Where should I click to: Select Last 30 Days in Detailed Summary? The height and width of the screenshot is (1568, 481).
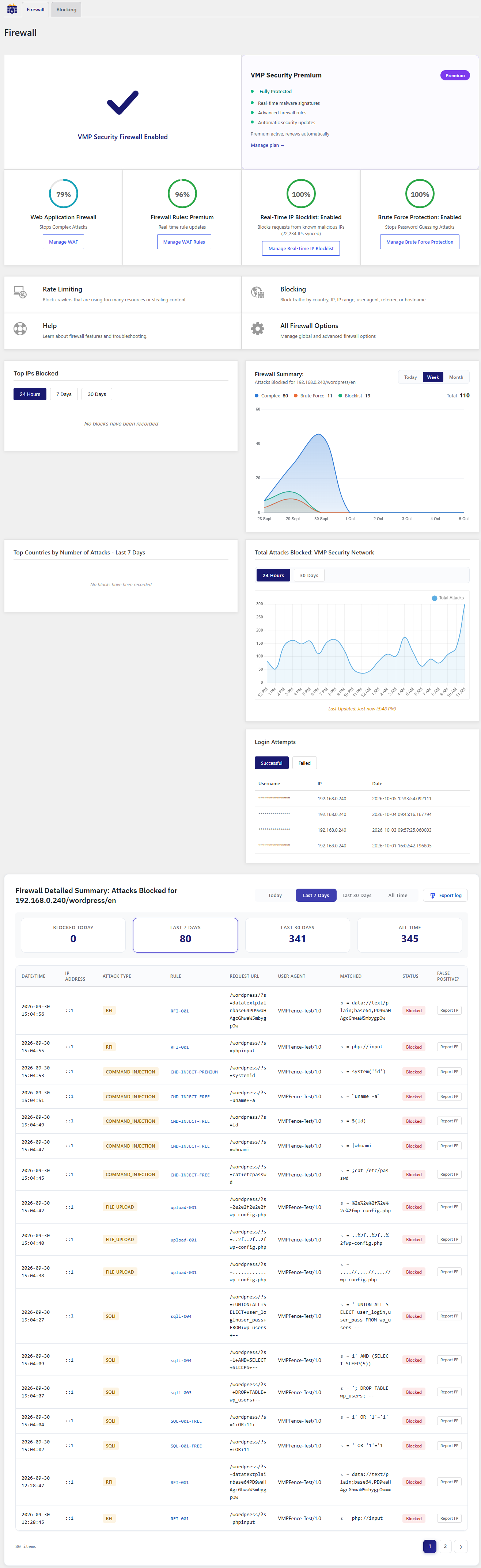(x=357, y=895)
